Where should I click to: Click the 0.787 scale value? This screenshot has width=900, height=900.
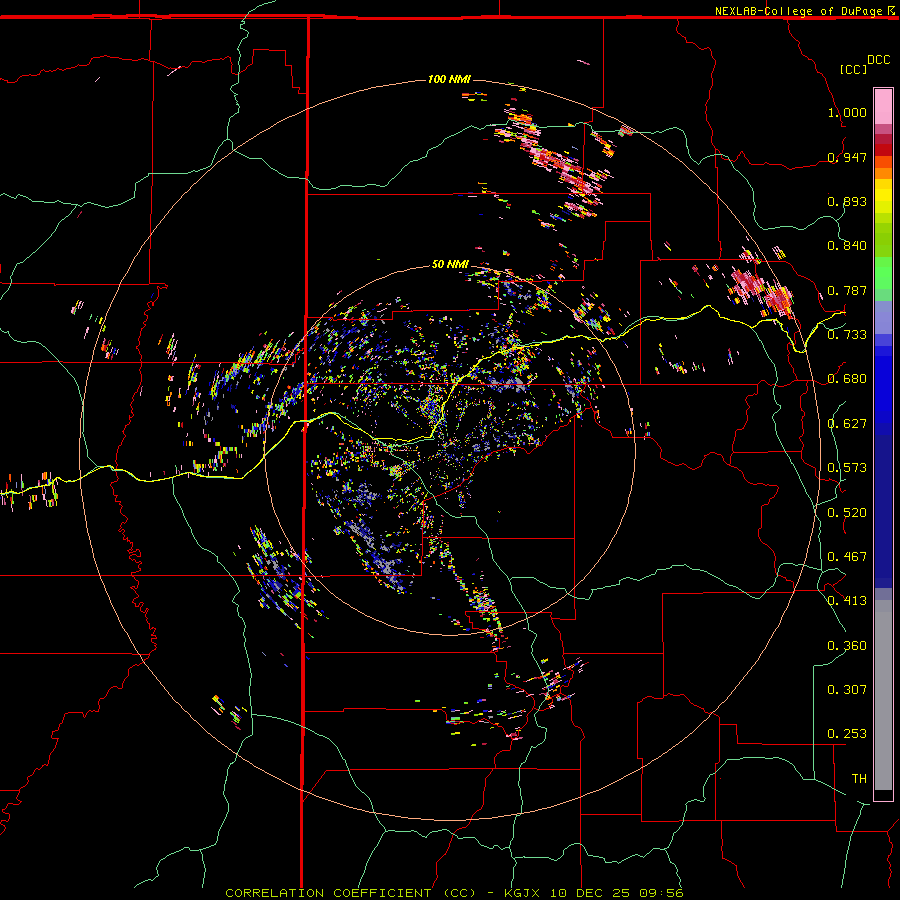(x=847, y=290)
